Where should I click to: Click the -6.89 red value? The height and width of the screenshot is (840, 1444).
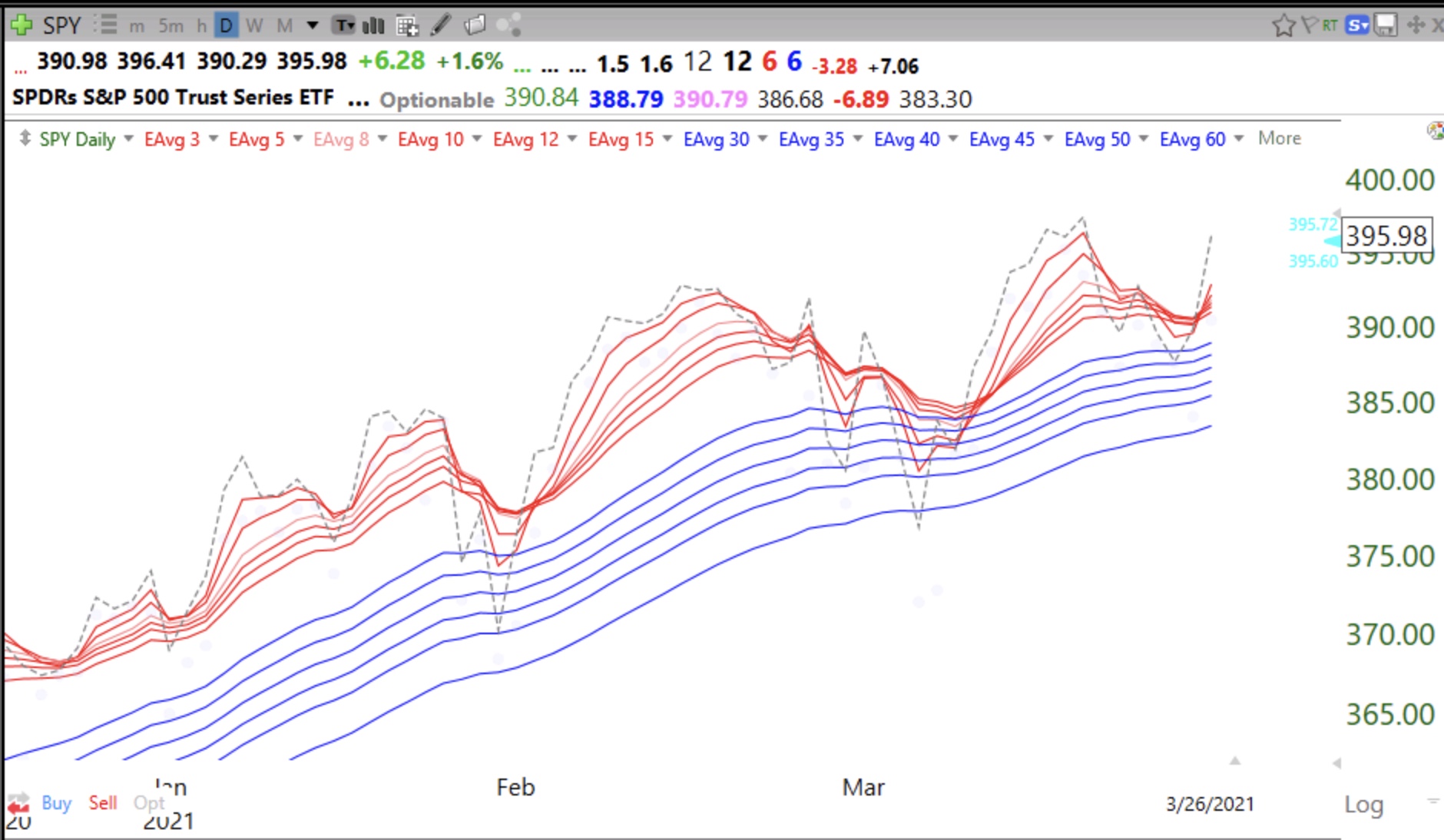tap(860, 99)
